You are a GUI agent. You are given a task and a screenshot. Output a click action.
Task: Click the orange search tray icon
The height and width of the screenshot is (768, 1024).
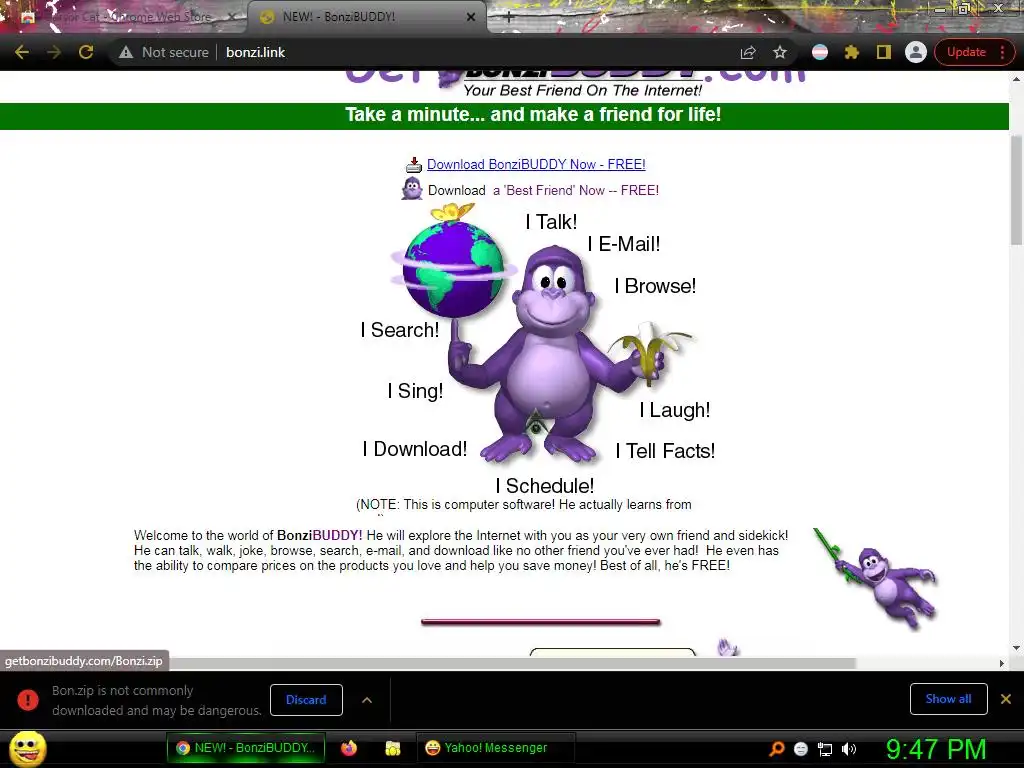[776, 749]
